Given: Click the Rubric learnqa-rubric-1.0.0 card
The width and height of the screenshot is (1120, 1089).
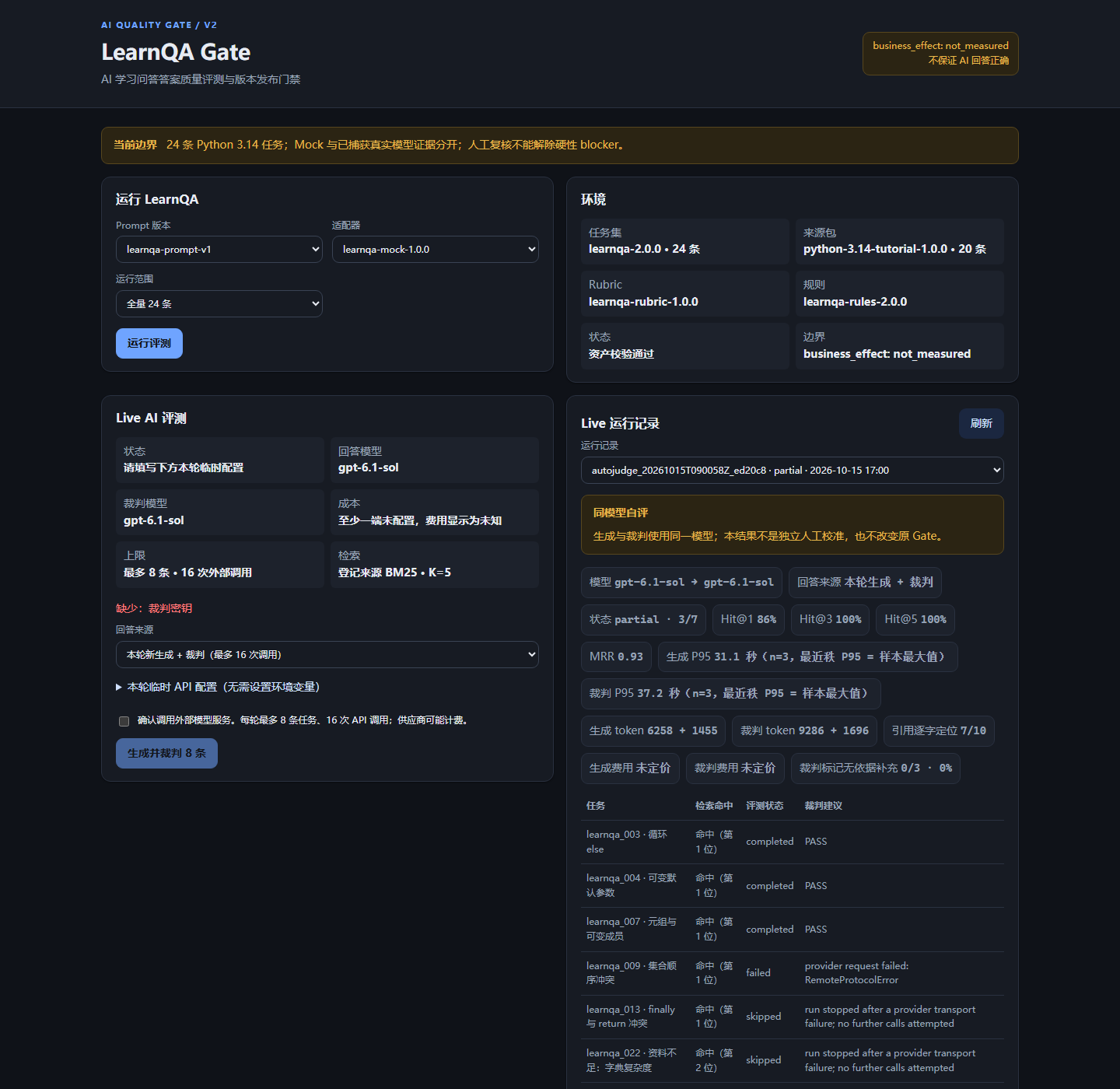Looking at the screenshot, I should (x=684, y=293).
